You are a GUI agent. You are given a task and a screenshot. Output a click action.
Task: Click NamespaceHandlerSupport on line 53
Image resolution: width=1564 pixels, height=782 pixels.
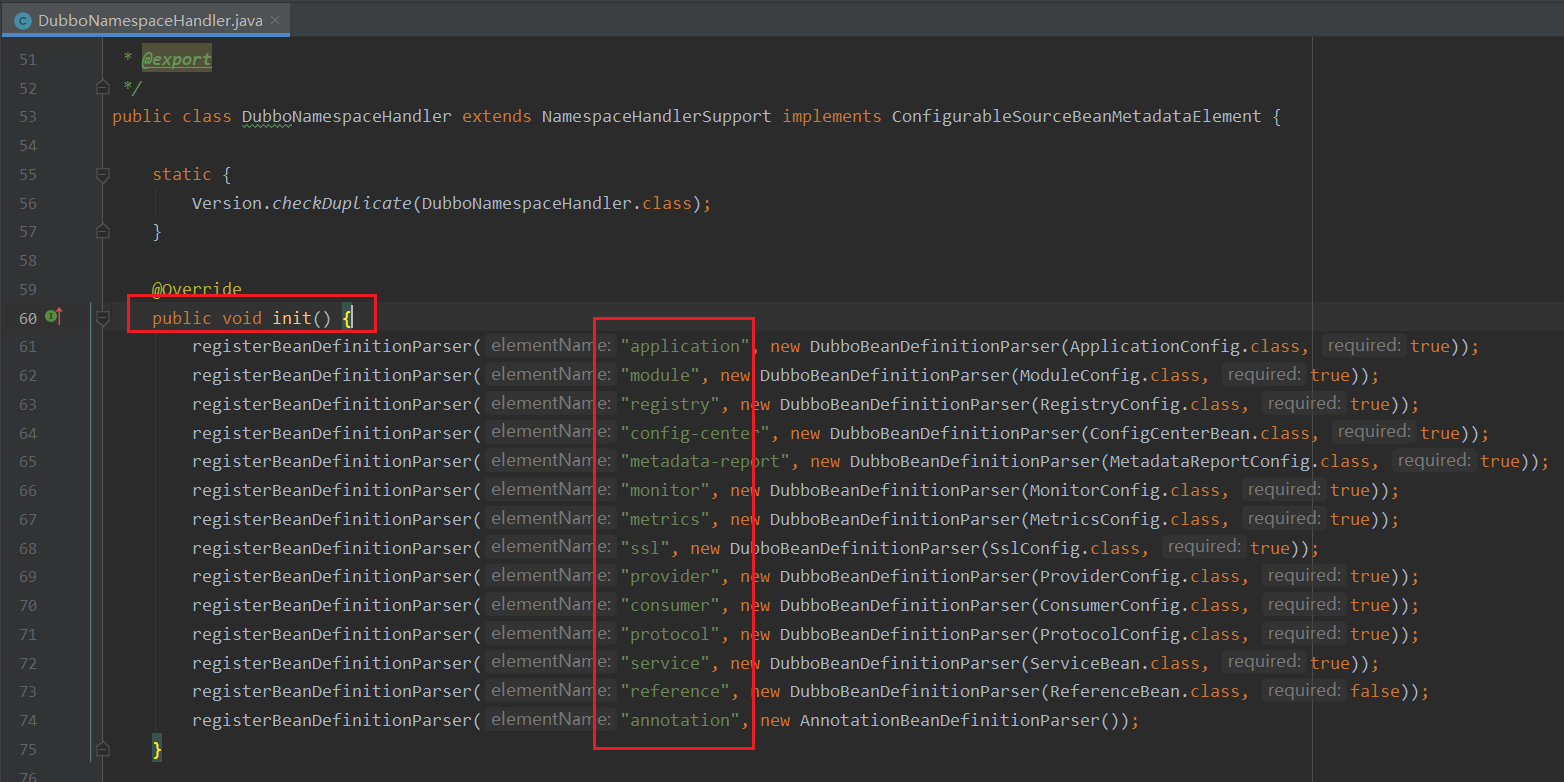pyautogui.click(x=656, y=117)
